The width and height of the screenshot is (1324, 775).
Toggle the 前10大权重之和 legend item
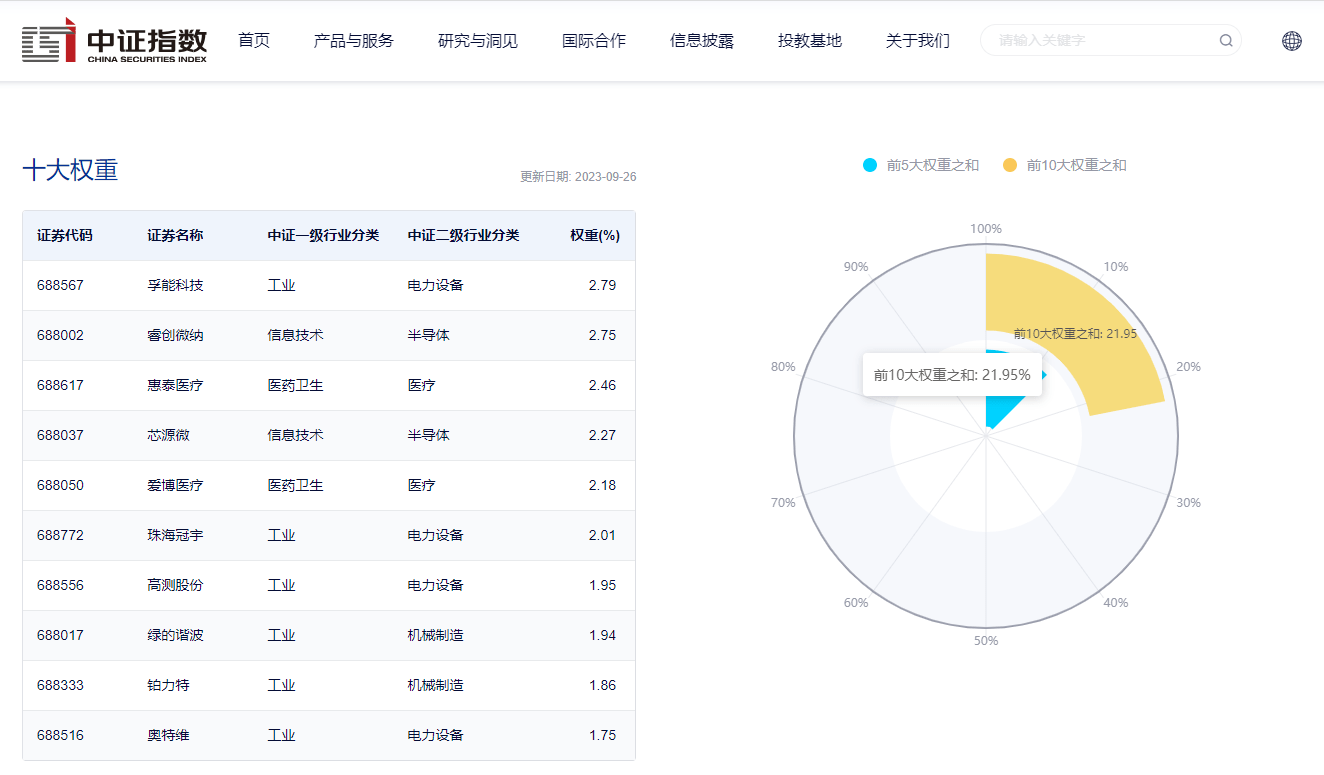[x=1064, y=165]
